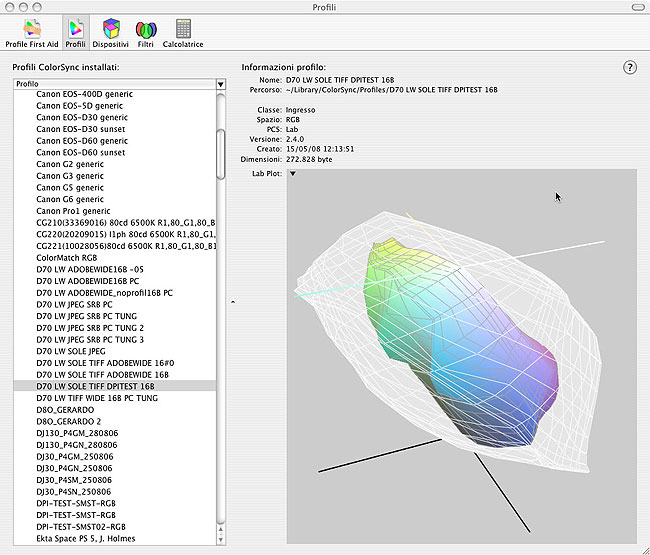Click the scrollbar down arrow
Image resolution: width=650 pixels, height=555 pixels.
coord(221,539)
